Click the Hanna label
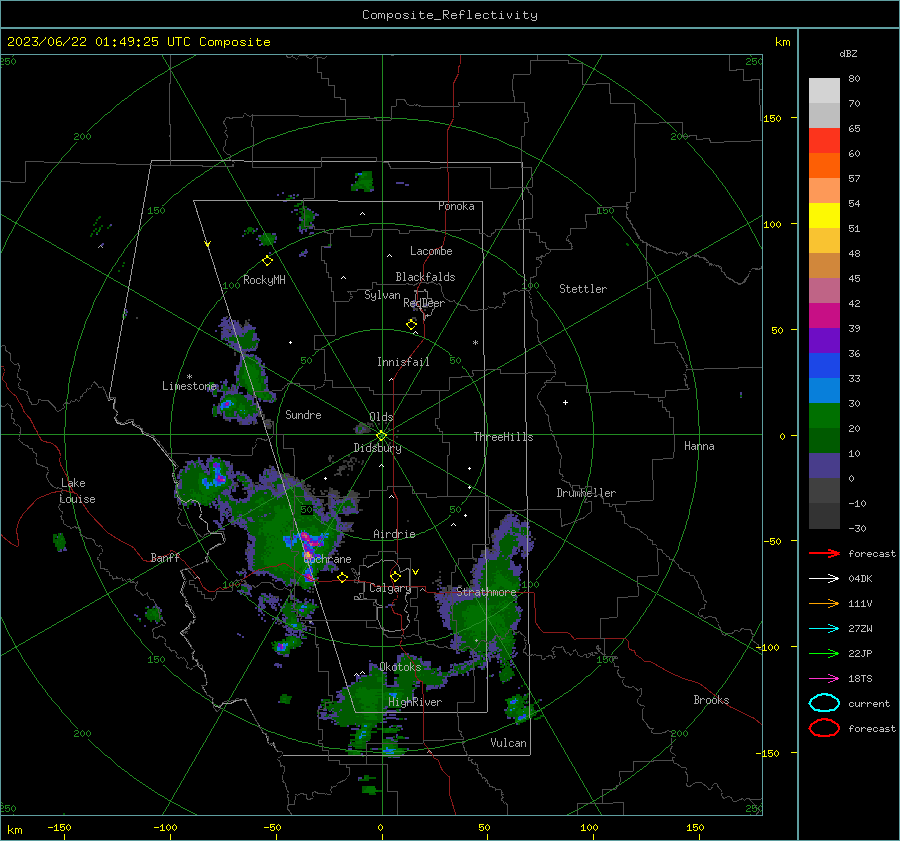Image resolution: width=900 pixels, height=841 pixels. pos(699,446)
